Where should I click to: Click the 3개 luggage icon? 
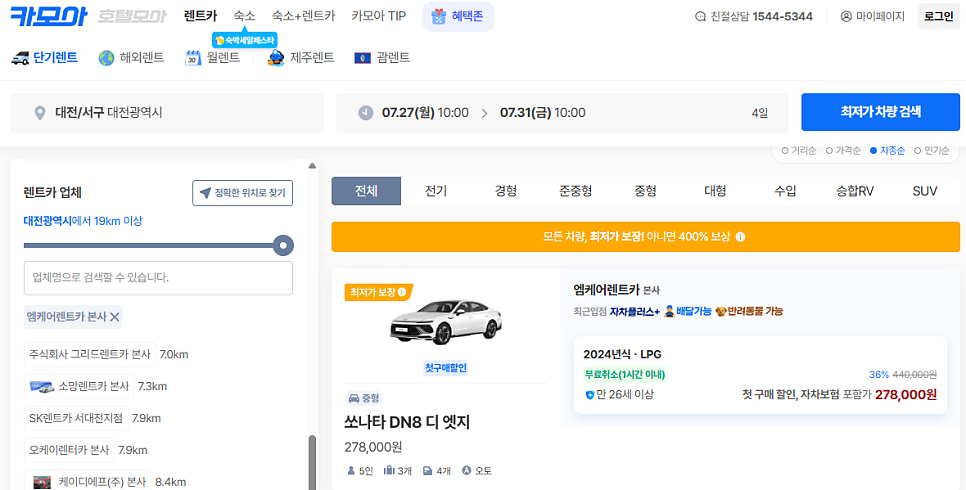tap(389, 471)
